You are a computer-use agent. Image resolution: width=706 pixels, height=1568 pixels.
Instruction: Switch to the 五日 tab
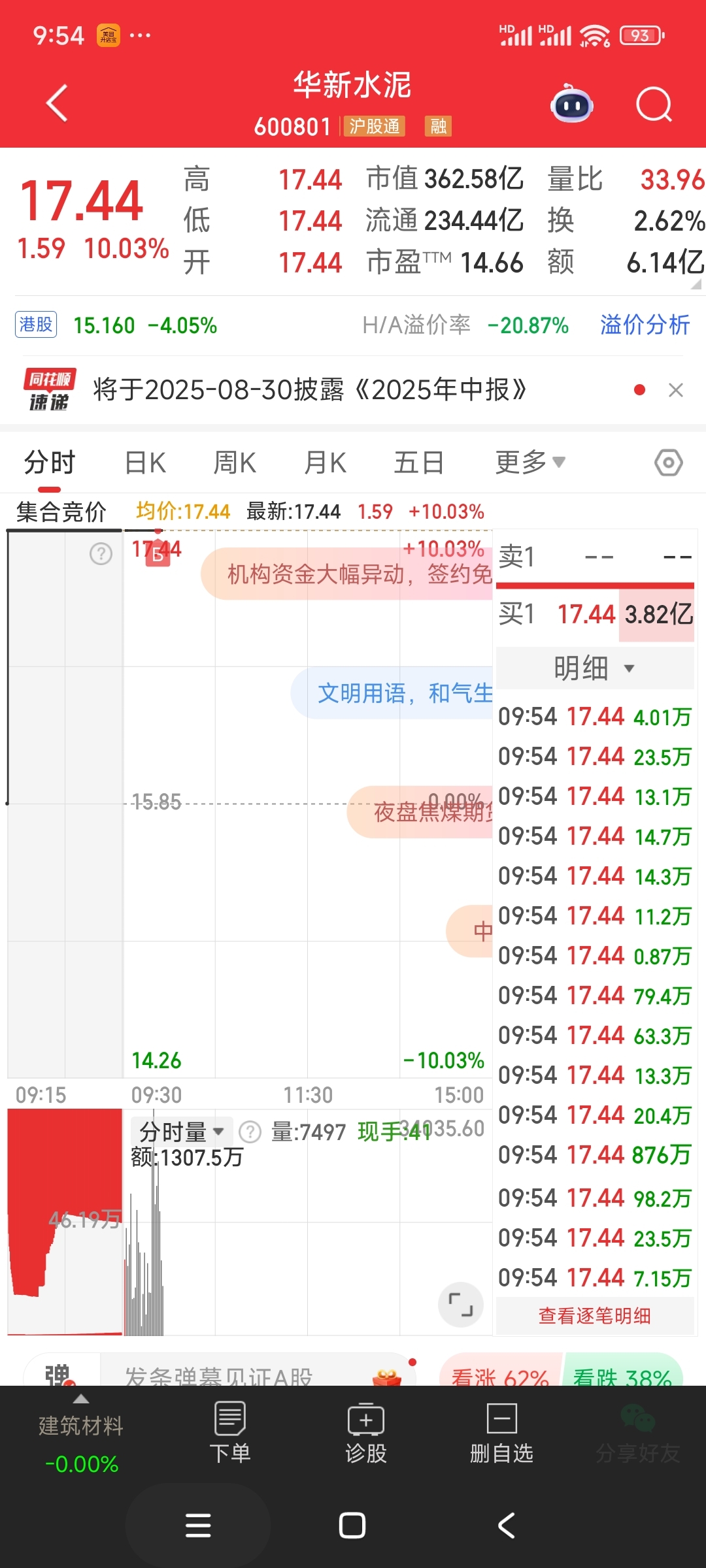pyautogui.click(x=419, y=463)
